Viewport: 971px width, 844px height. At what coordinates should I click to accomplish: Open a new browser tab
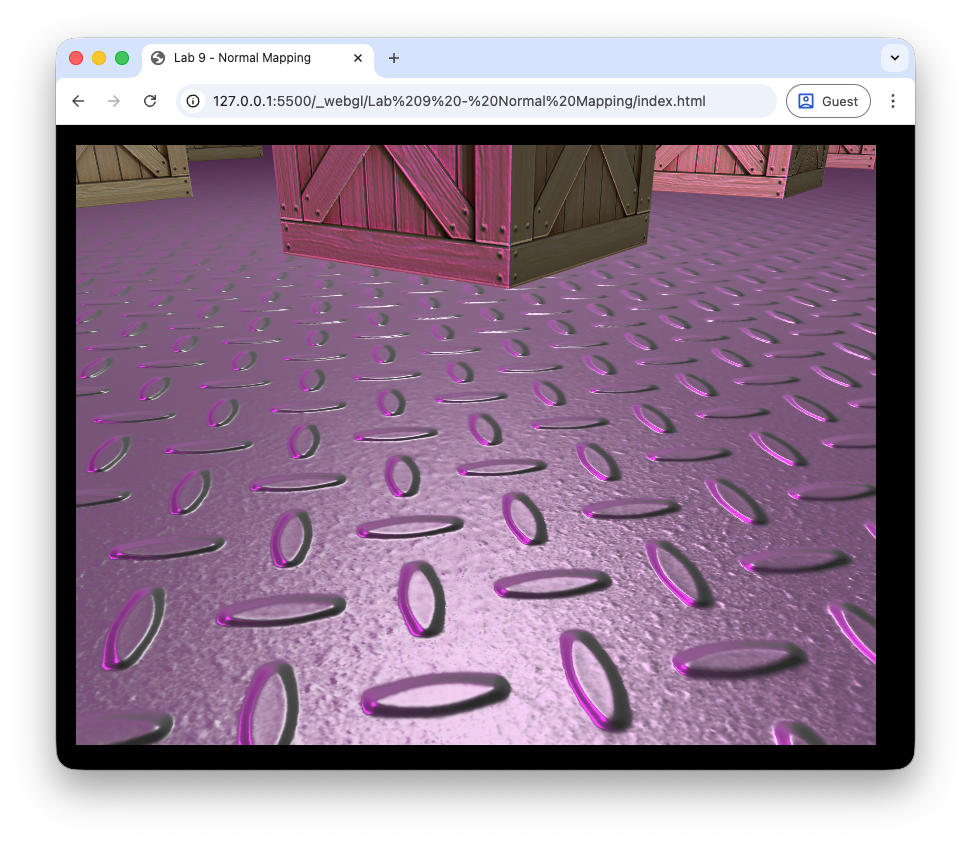coord(394,58)
